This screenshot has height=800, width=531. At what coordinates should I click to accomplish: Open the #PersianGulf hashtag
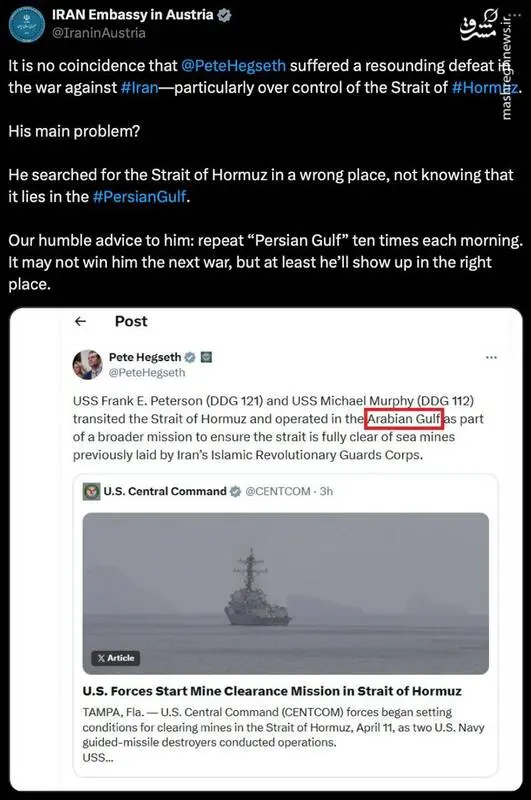click(x=139, y=196)
